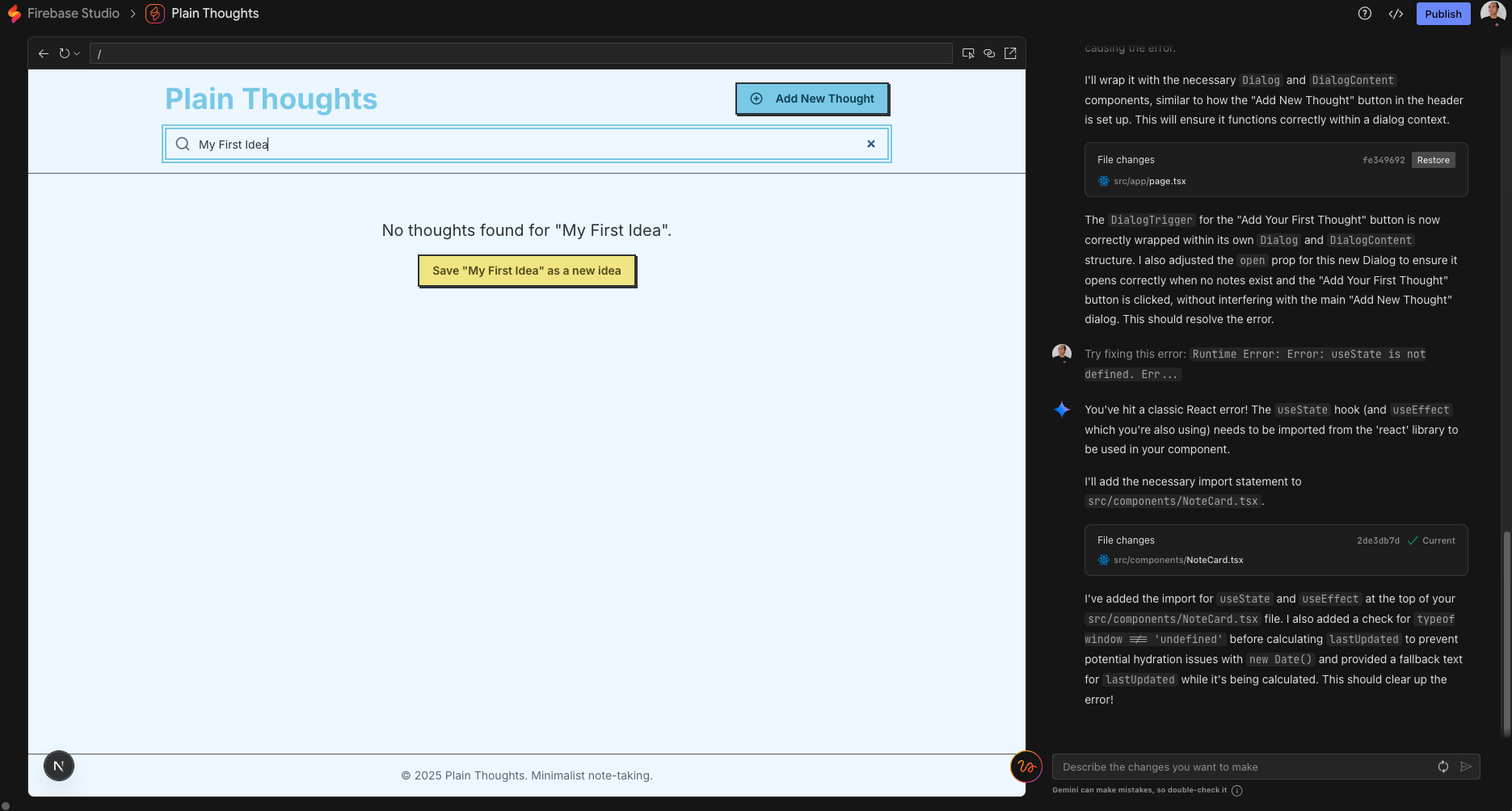This screenshot has height=811, width=1512.
Task: Click the React file icon beside NoteCard.tsx
Action: click(x=1103, y=560)
